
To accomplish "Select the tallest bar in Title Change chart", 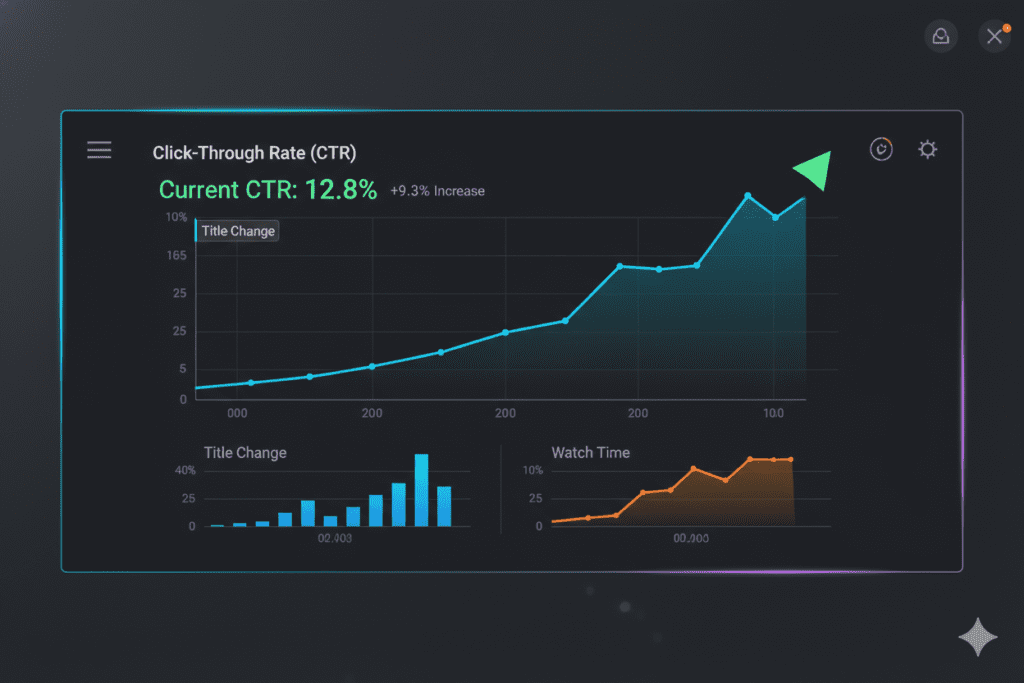I will click(421, 490).
